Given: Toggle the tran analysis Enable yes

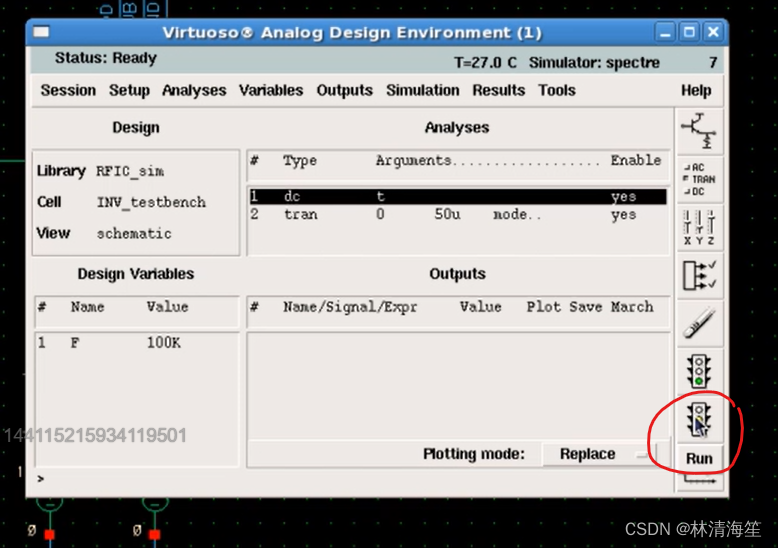Looking at the screenshot, I should pos(623,215).
